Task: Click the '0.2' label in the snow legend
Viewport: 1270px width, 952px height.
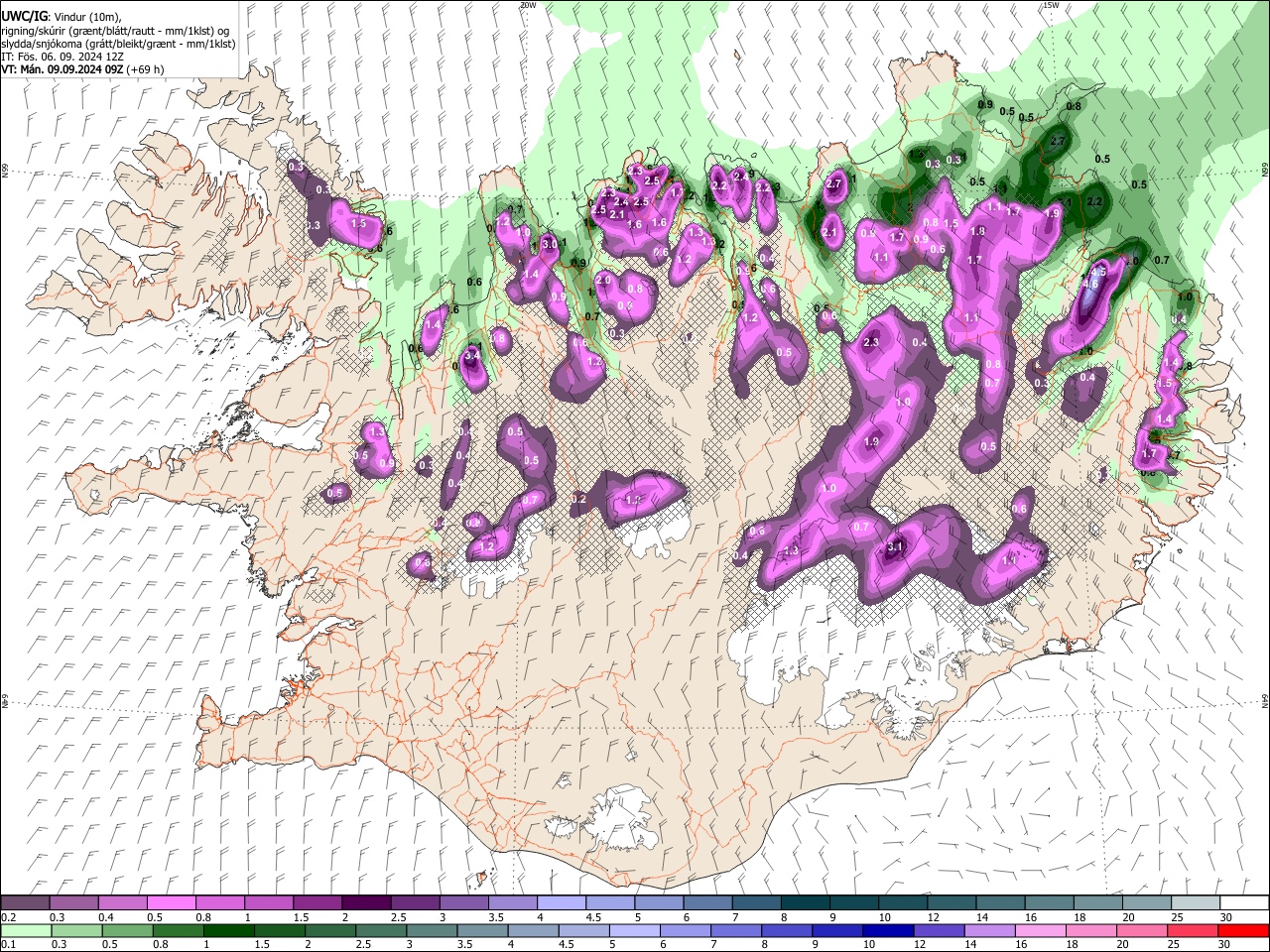Action: click(9, 917)
